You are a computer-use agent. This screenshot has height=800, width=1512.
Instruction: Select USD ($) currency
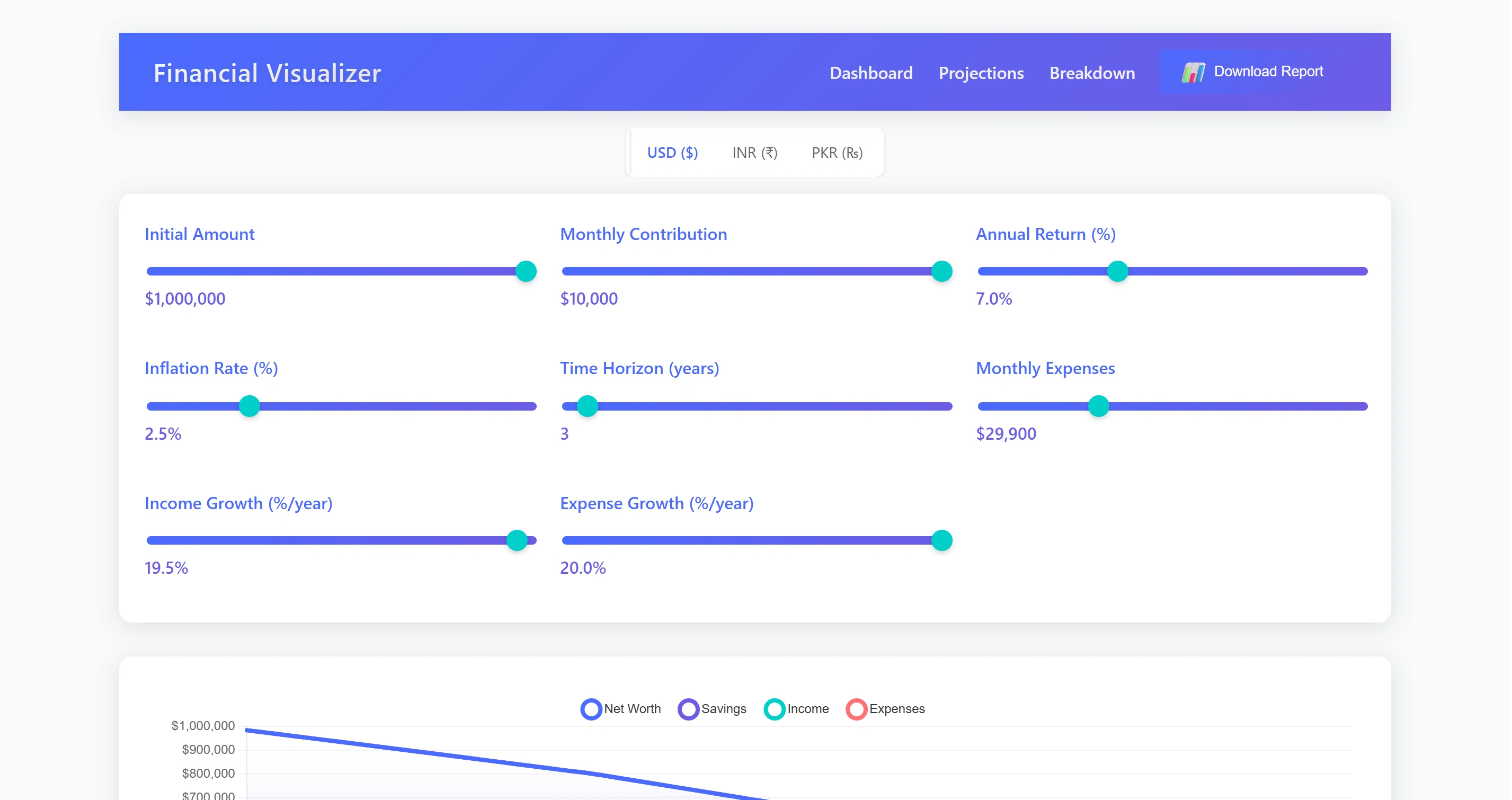pos(672,153)
